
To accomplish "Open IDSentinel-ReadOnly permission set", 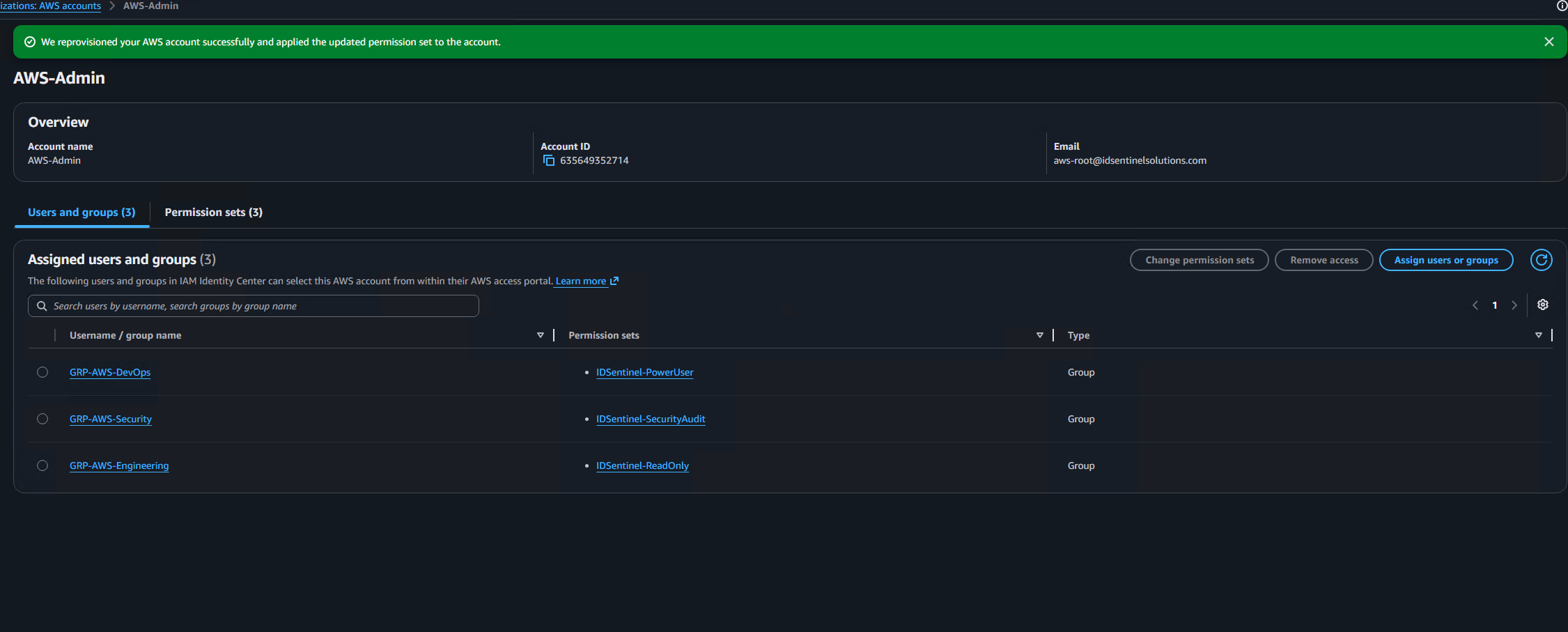I will click(642, 465).
